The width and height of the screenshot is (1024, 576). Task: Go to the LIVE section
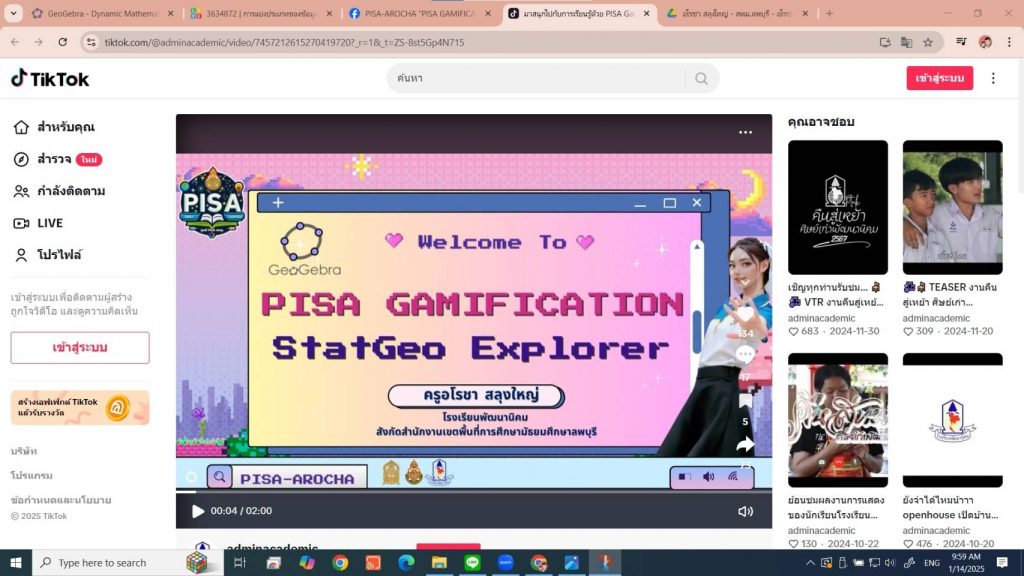[x=39, y=223]
